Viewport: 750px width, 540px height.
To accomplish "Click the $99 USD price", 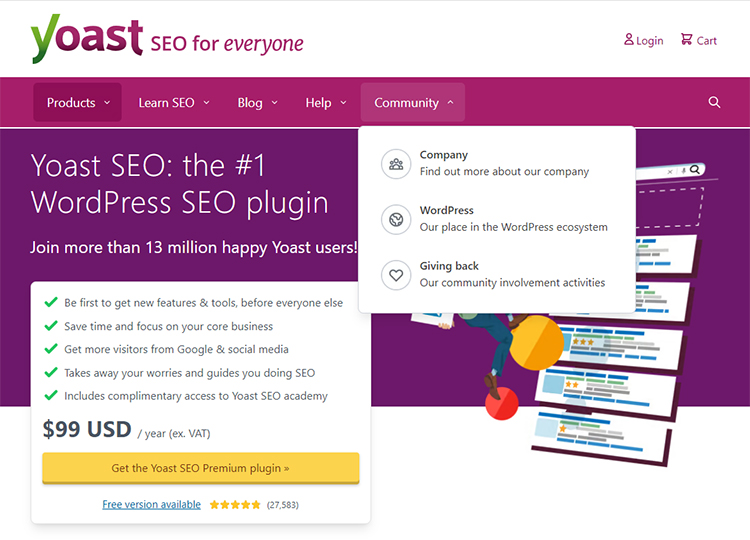I will pyautogui.click(x=87, y=429).
